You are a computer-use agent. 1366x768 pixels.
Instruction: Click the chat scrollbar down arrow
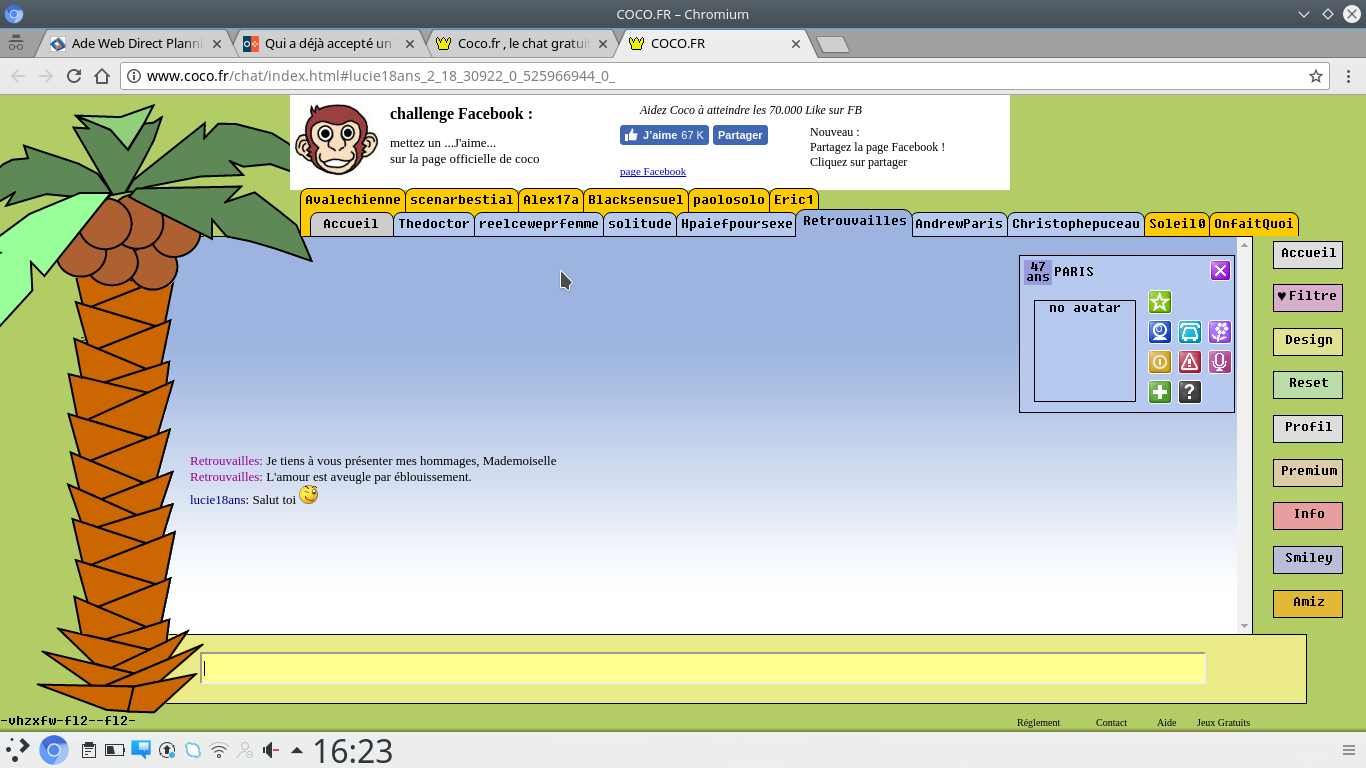(1245, 626)
